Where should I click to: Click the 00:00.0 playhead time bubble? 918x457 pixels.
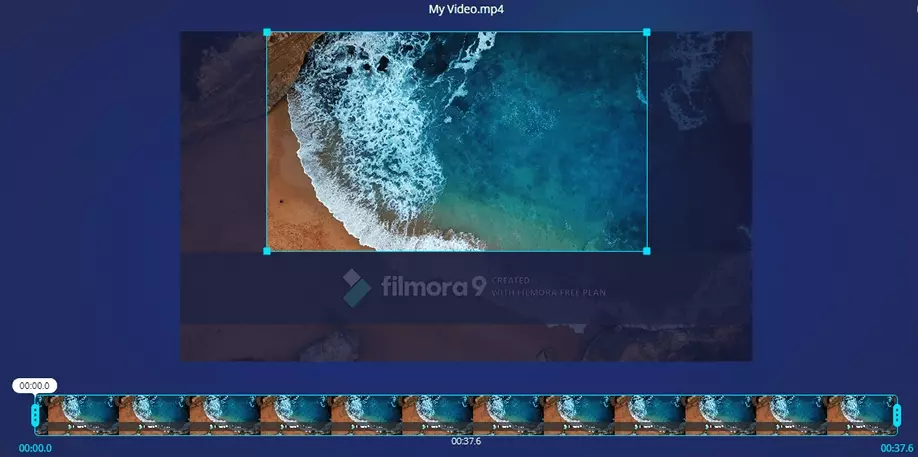(x=35, y=386)
